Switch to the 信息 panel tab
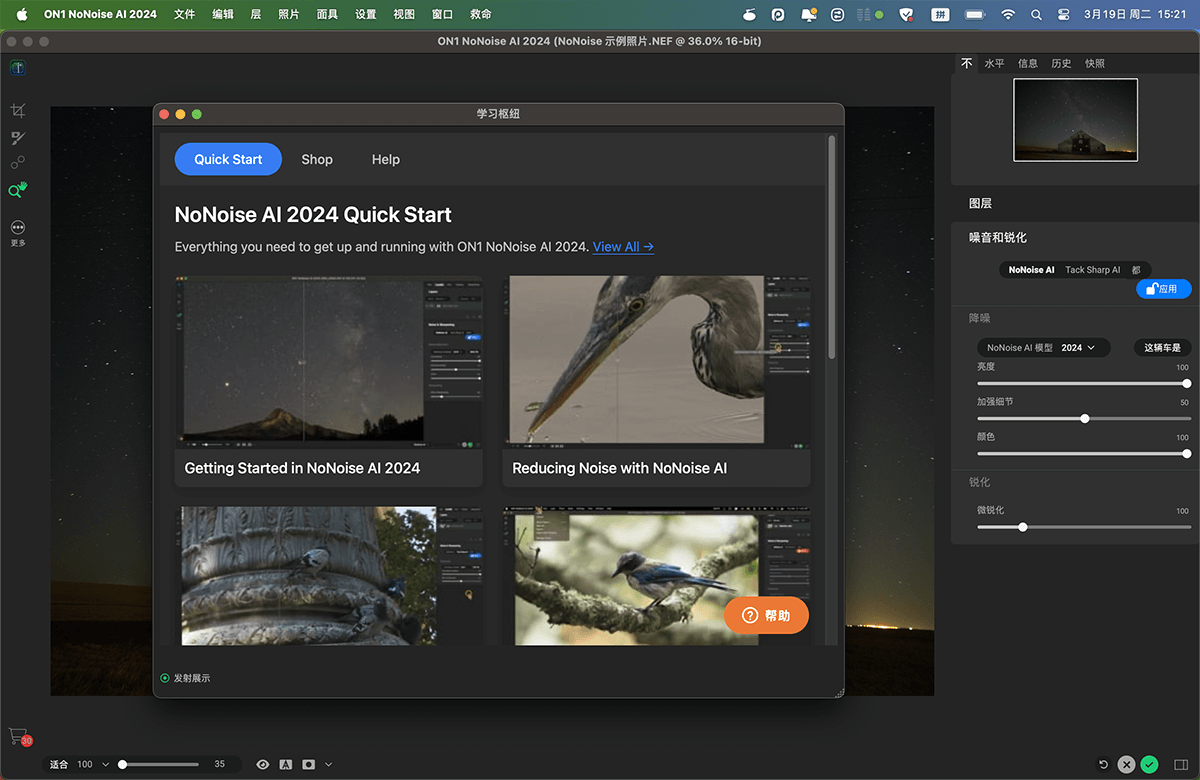This screenshot has height=780, width=1200. 1028,63
